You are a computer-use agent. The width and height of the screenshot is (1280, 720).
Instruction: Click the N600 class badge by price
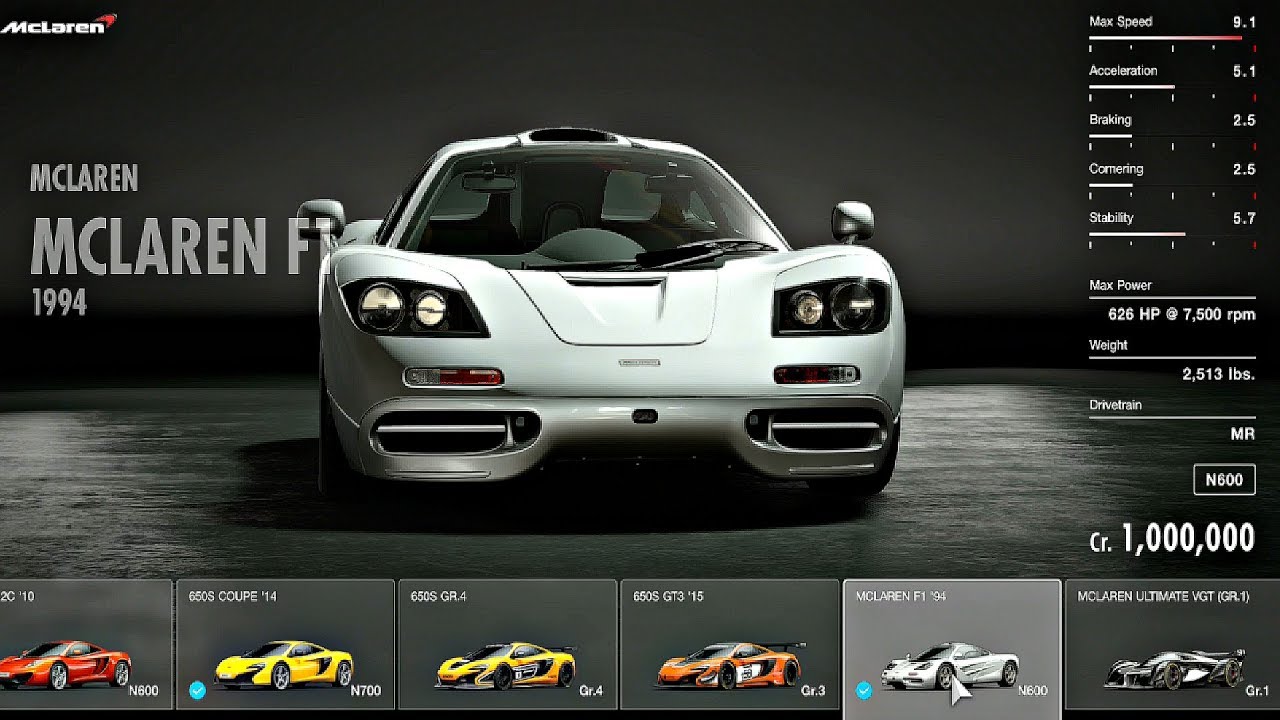click(1224, 480)
